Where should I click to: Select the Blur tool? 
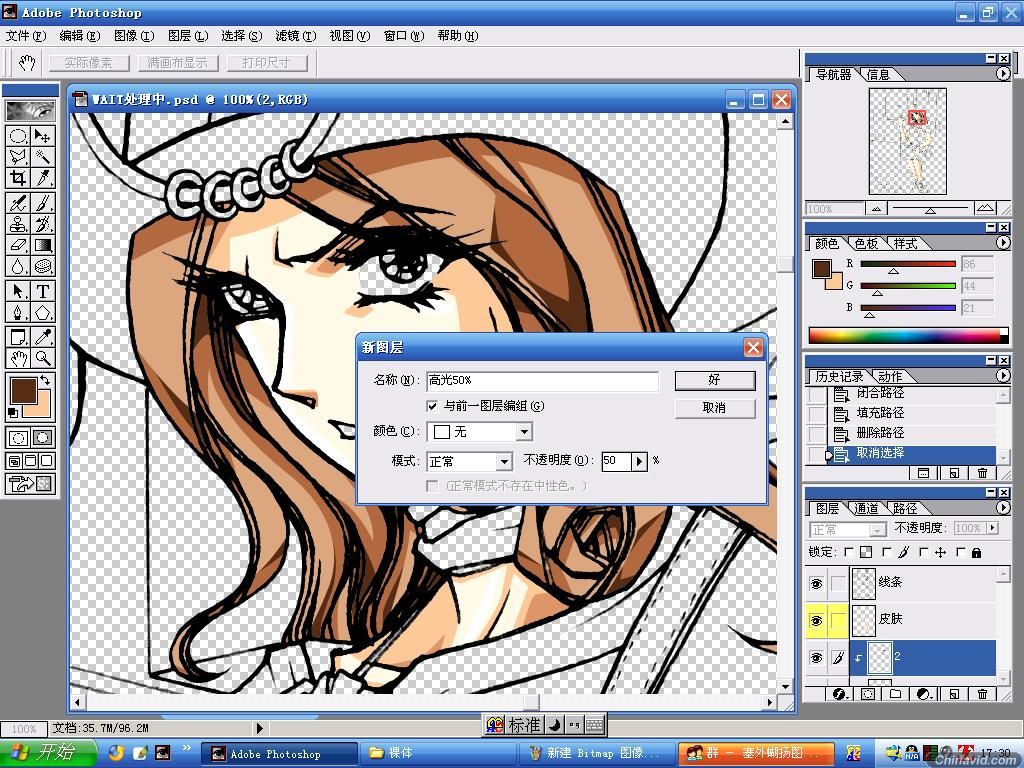[18, 266]
